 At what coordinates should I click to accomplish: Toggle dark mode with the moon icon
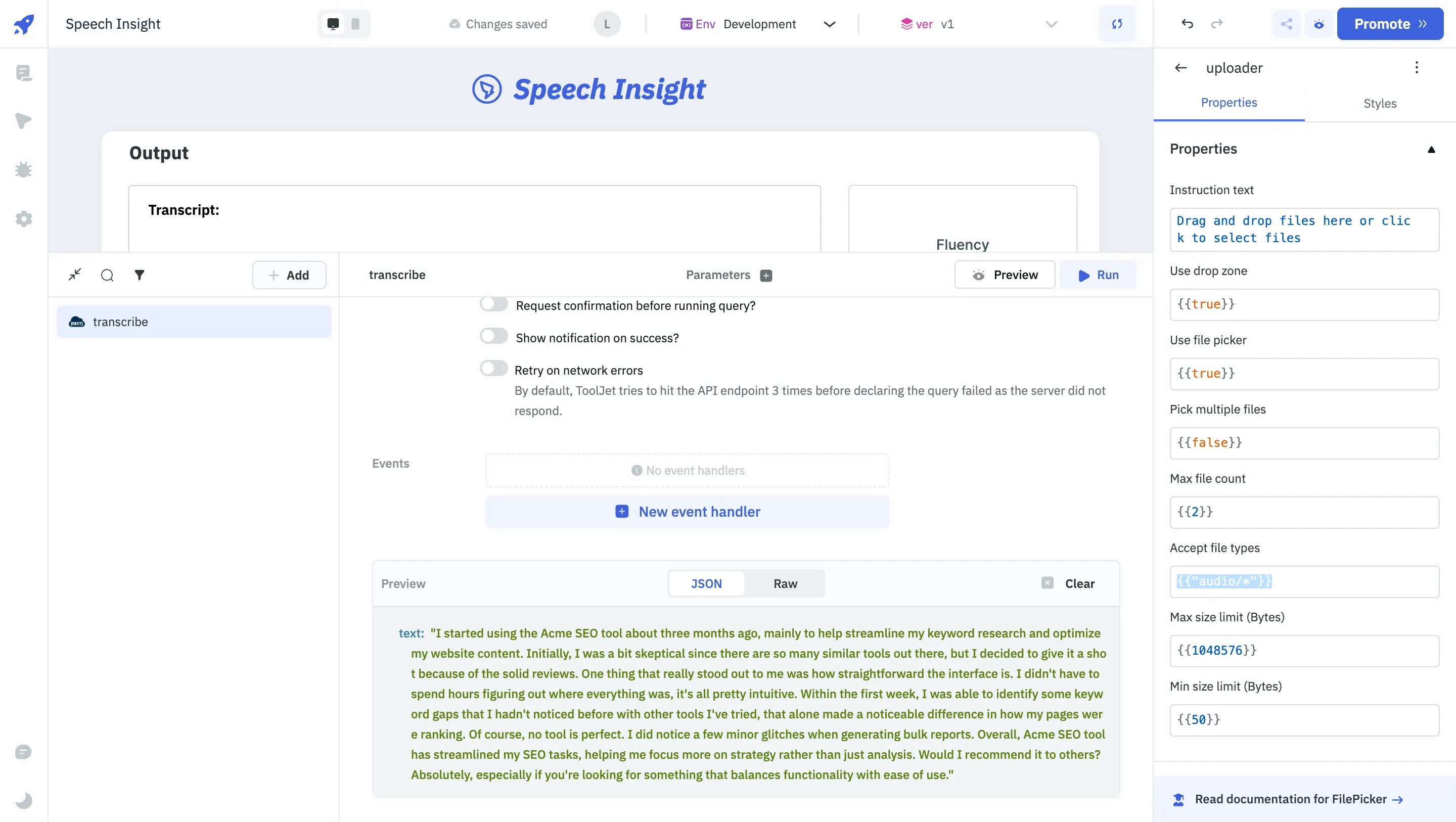click(23, 801)
